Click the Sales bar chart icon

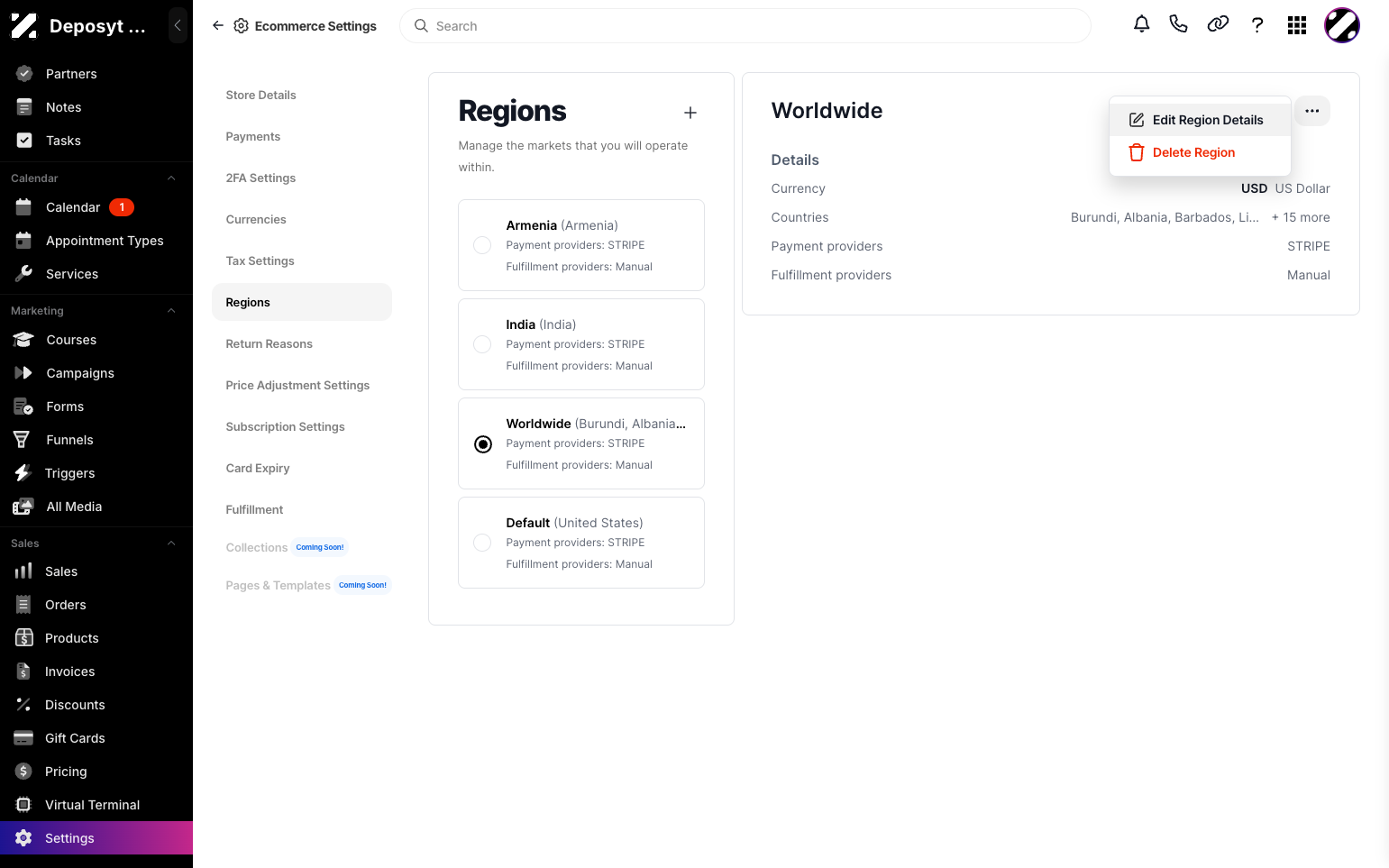click(23, 571)
